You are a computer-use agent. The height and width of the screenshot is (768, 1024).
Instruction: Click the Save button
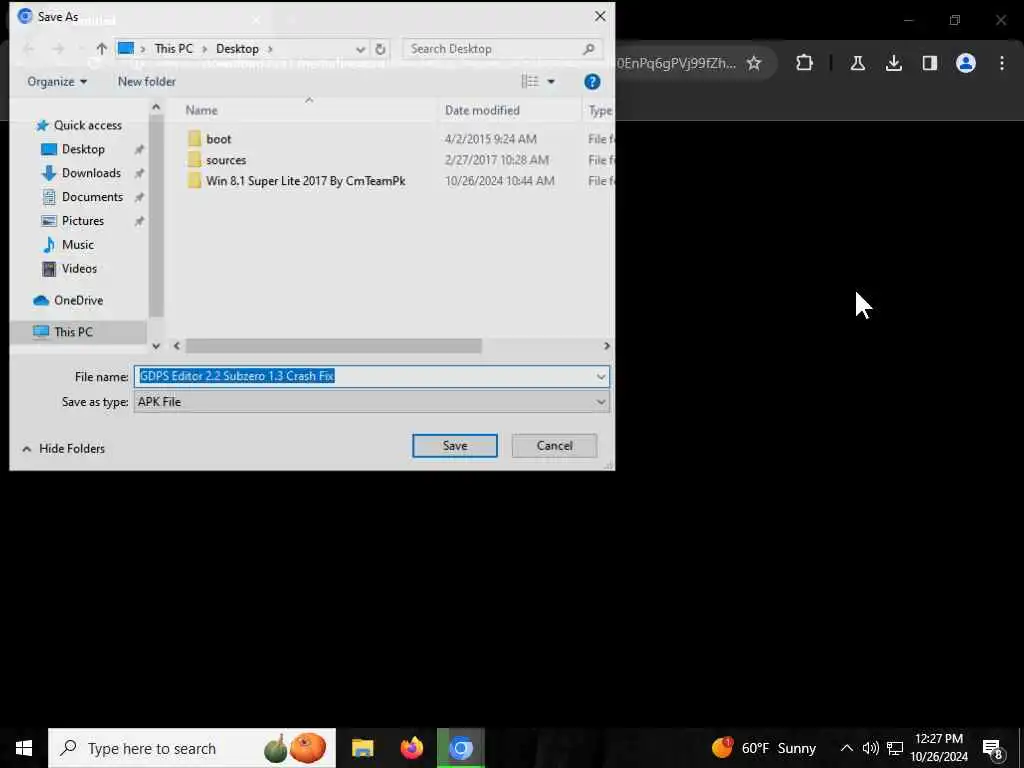pos(455,445)
